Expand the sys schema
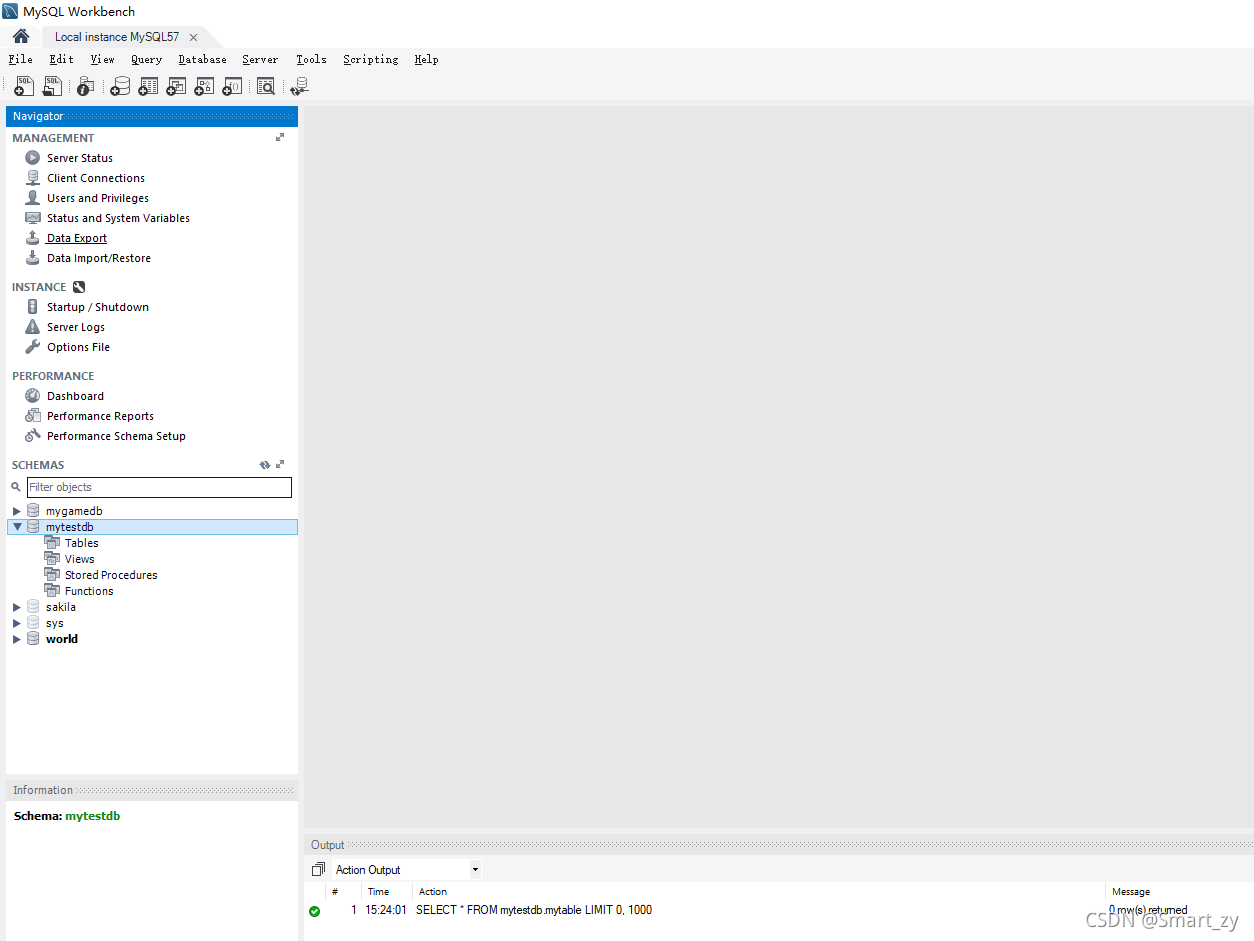This screenshot has width=1254, height=941. point(16,623)
